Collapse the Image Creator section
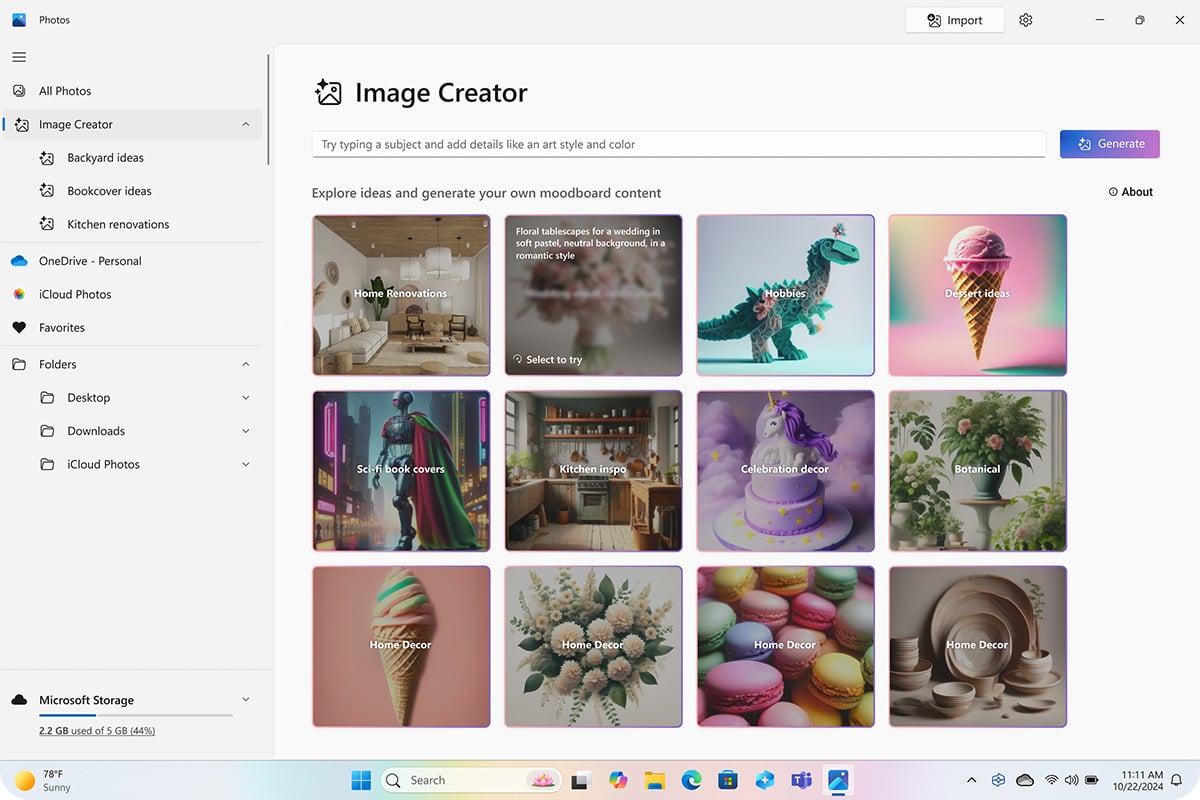Image resolution: width=1200 pixels, height=800 pixels. click(x=246, y=124)
